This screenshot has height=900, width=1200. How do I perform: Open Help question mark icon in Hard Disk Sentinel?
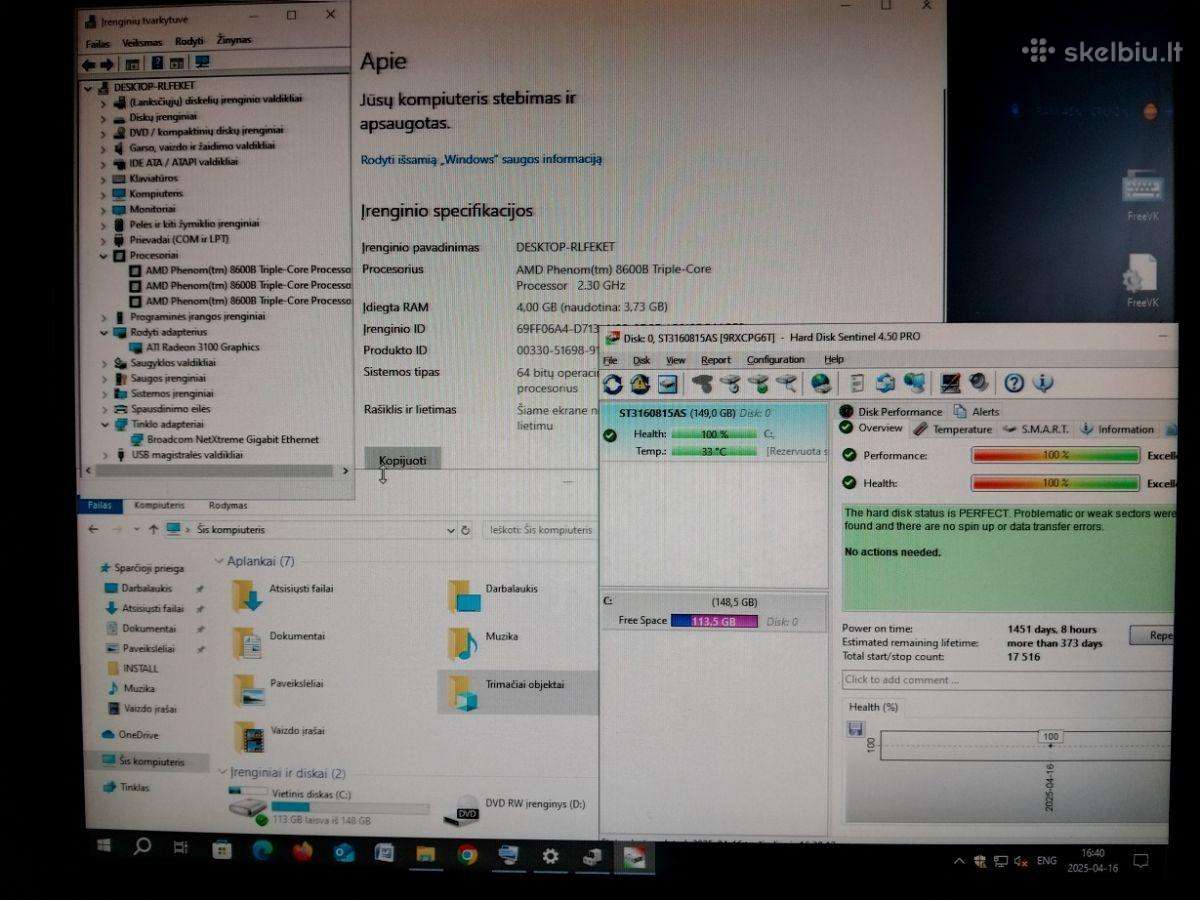coord(1014,383)
